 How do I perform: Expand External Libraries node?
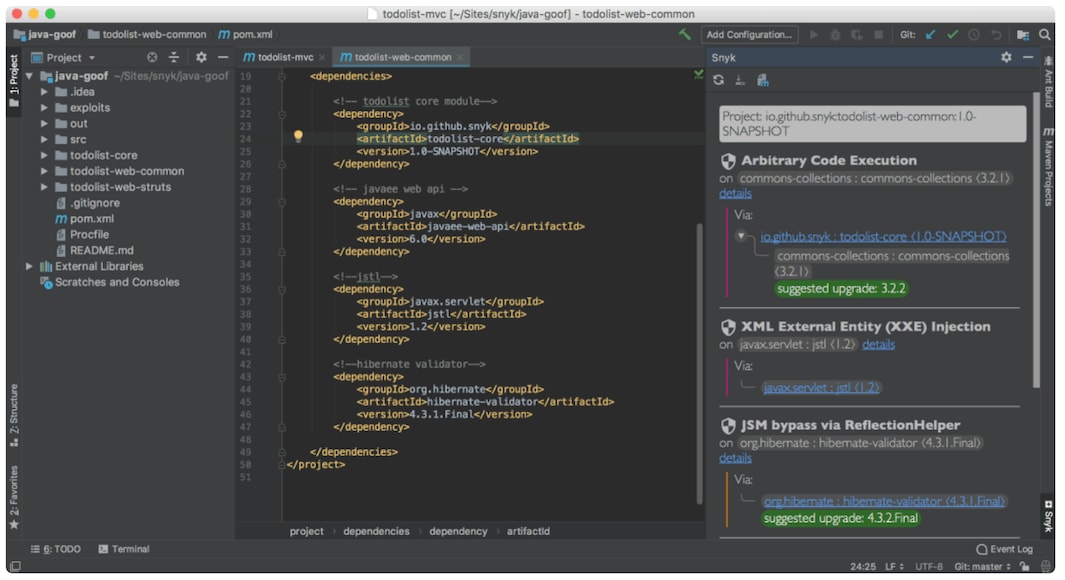click(29, 266)
